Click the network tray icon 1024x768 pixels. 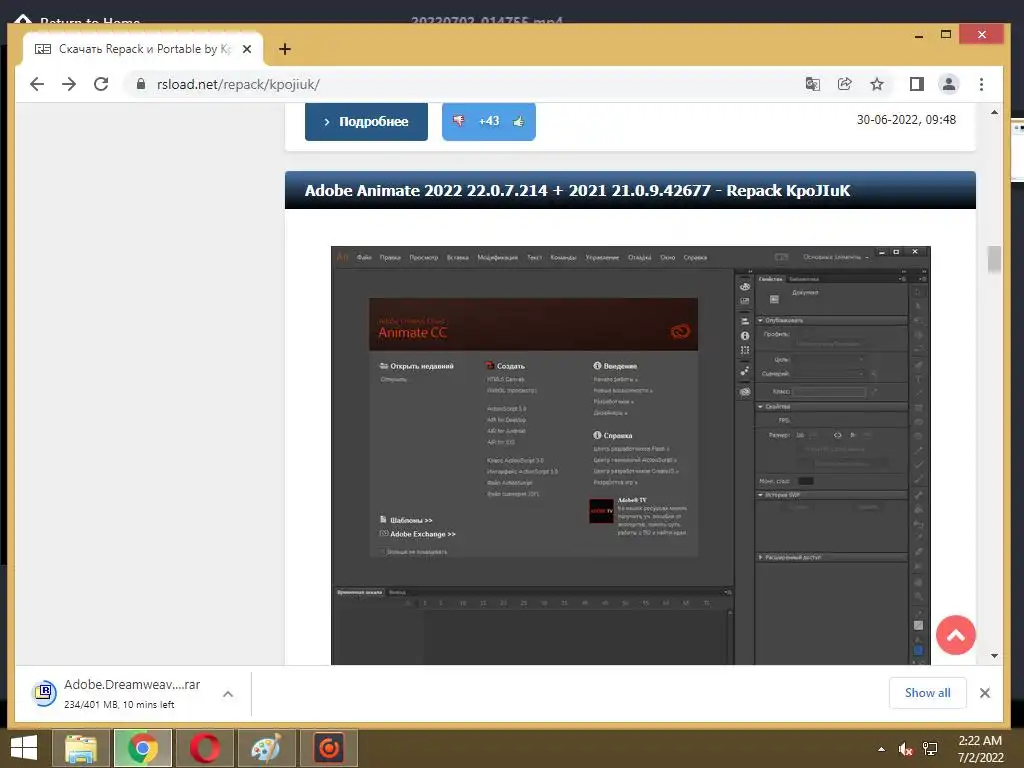(x=930, y=749)
